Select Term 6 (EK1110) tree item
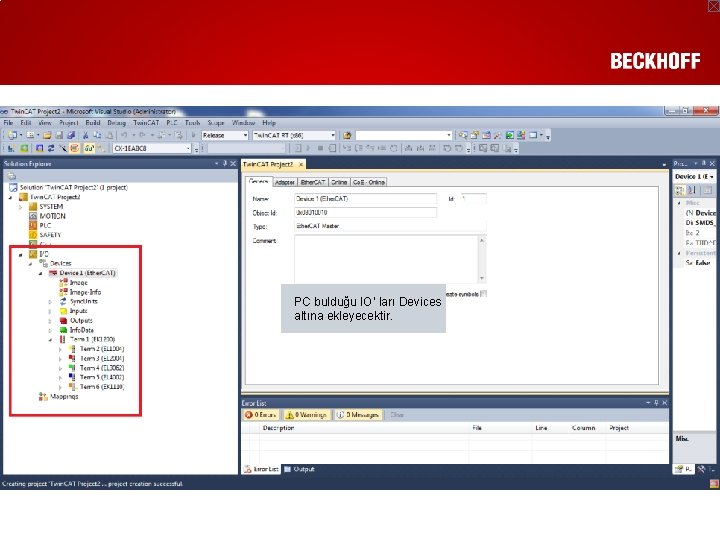The image size is (720, 540). point(102,387)
